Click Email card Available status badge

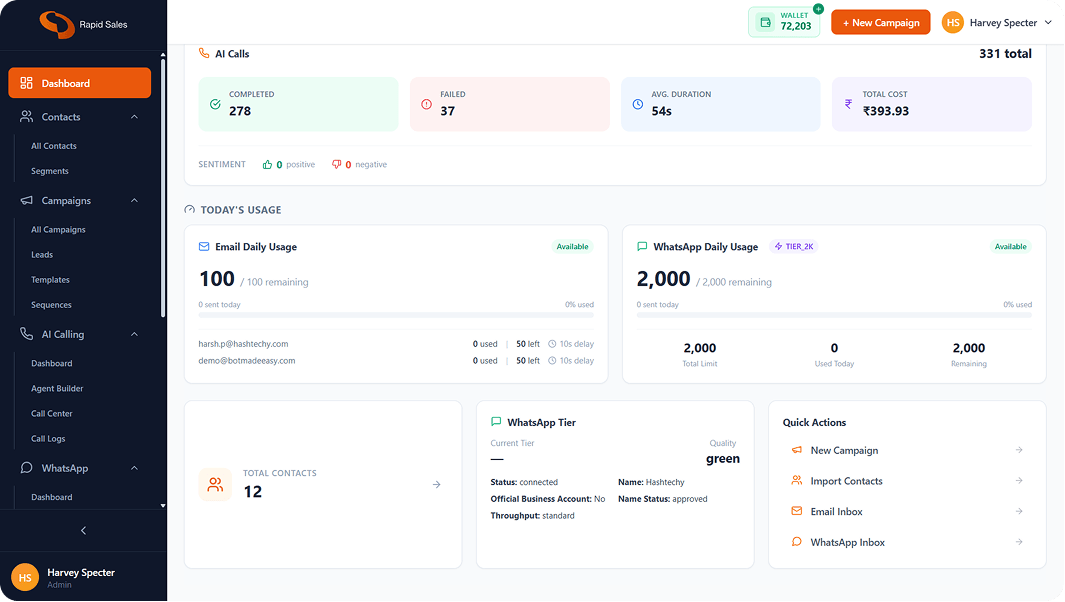click(x=573, y=247)
